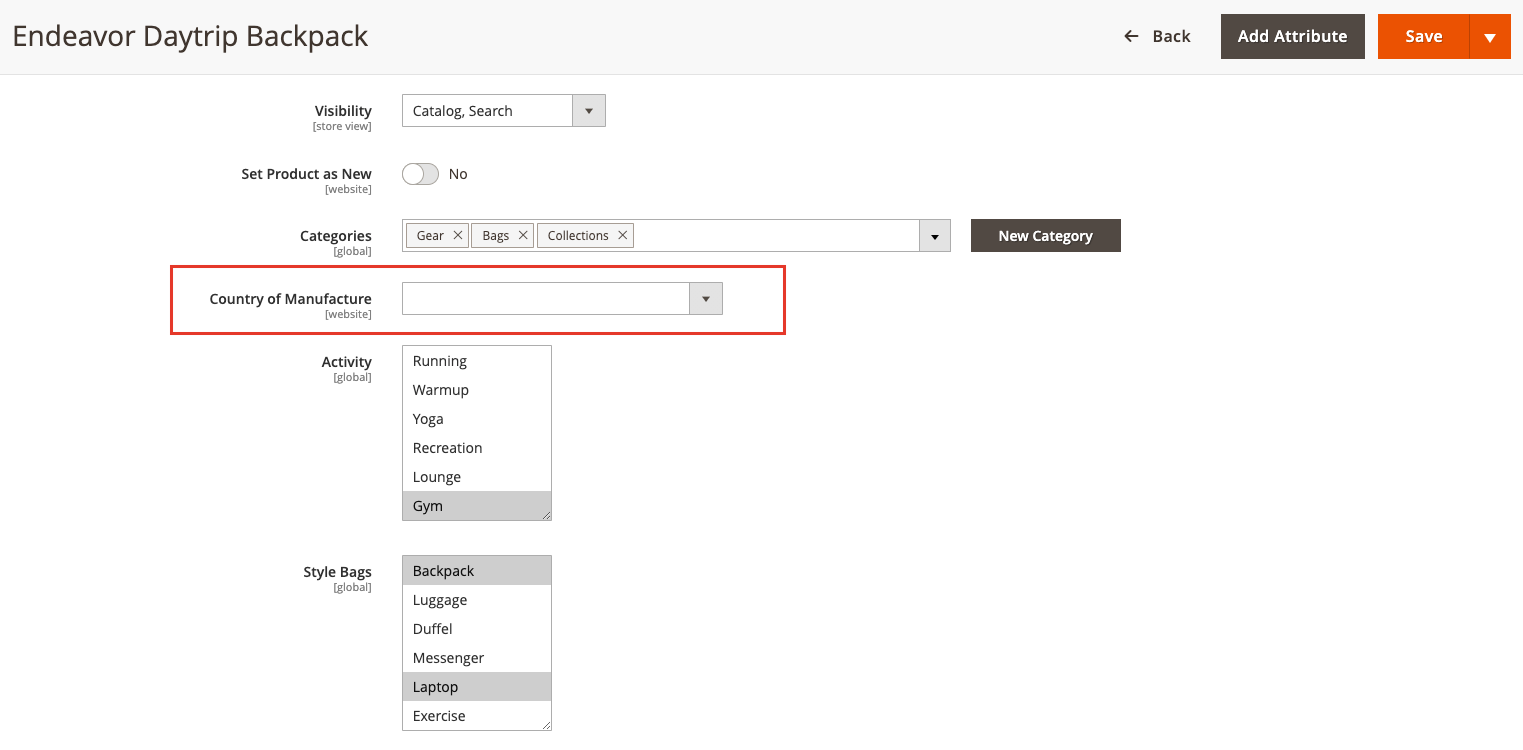The width and height of the screenshot is (1523, 750).
Task: Select Exercise in Style Bags list
Action: 477,716
